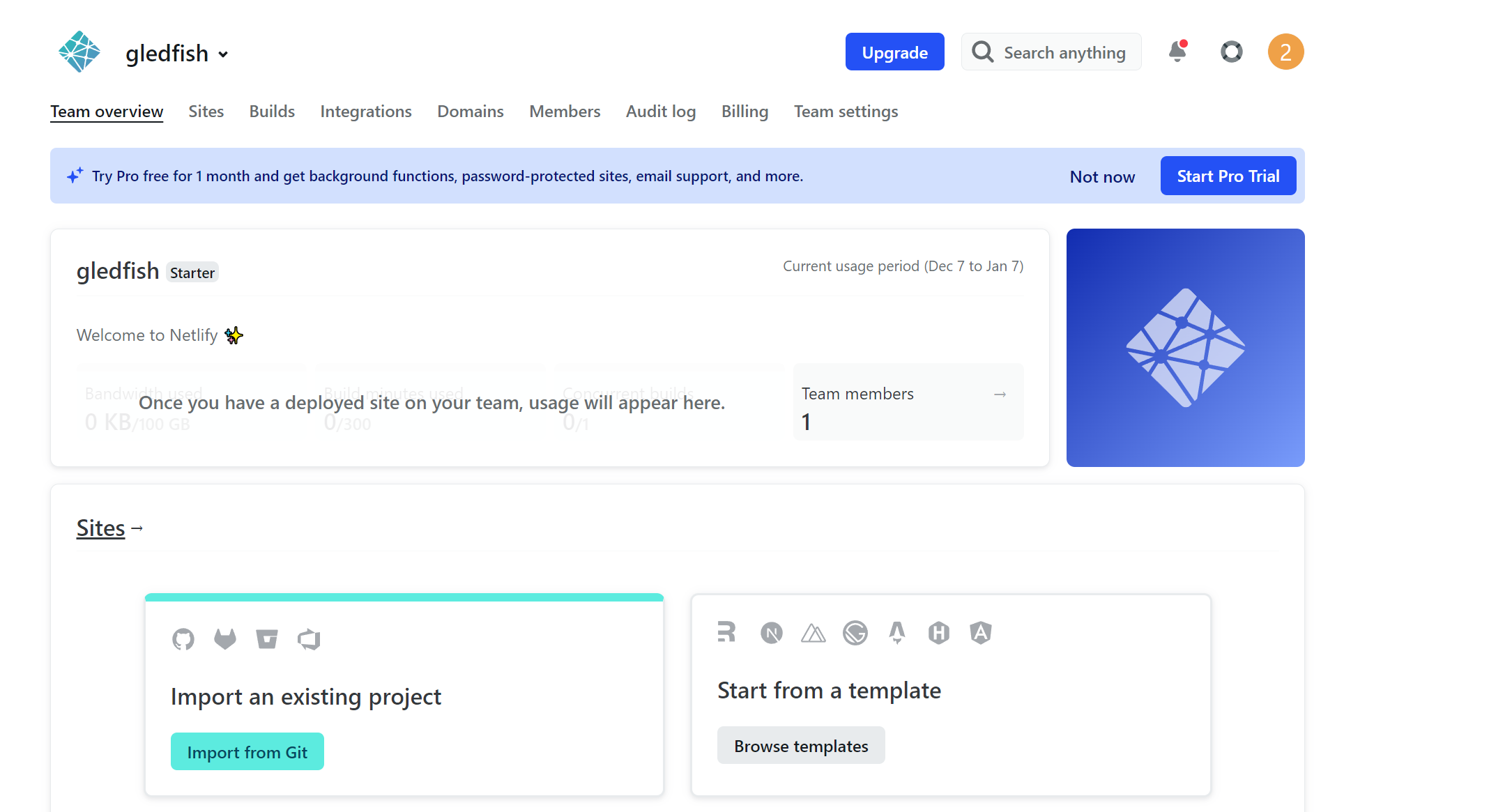Click the Angular template icon
Screen dimensions: 1489x812
coord(981,633)
